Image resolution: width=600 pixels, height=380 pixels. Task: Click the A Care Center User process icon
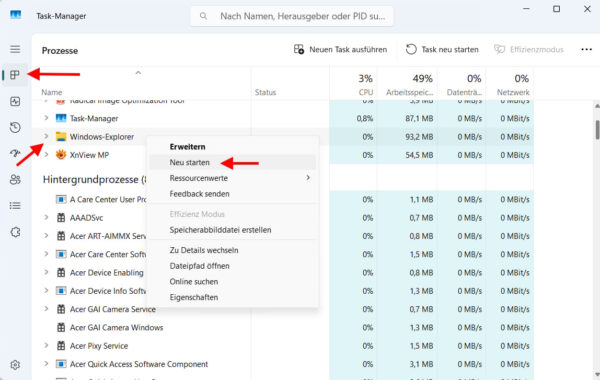click(x=61, y=199)
